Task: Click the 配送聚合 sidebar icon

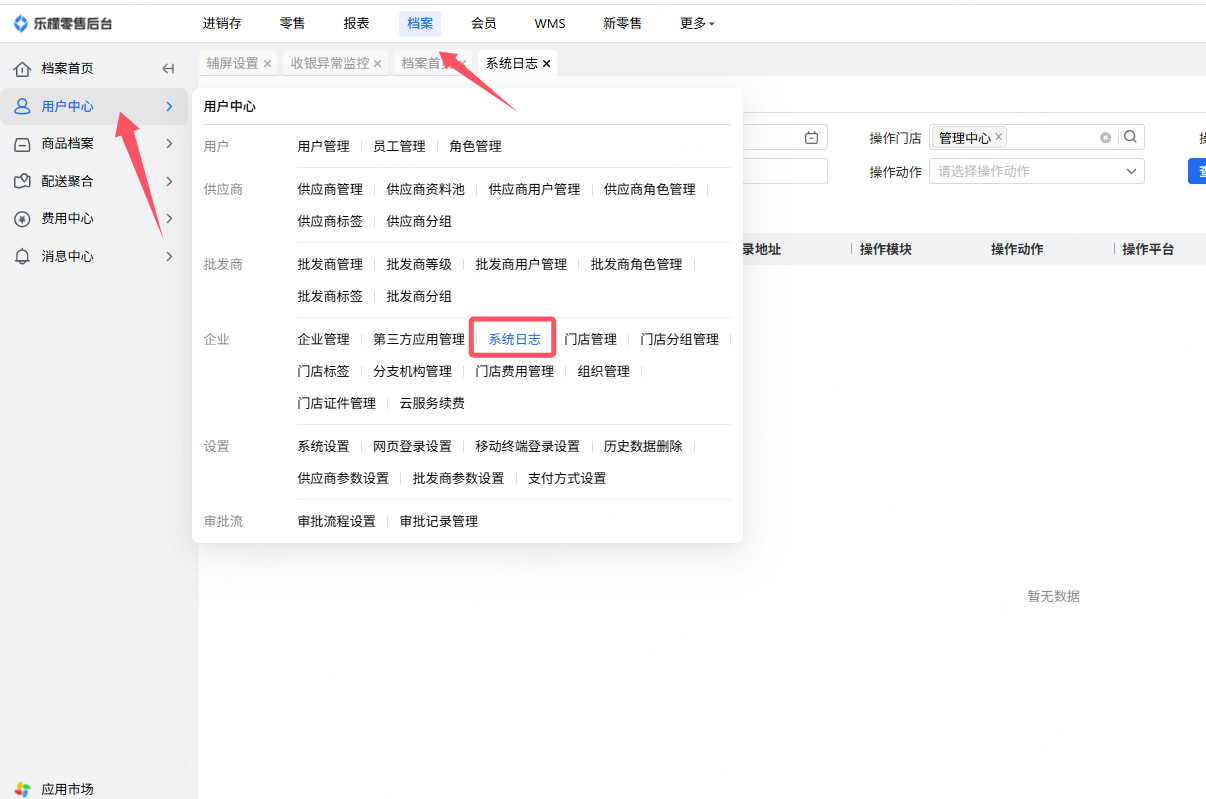Action: pyautogui.click(x=22, y=181)
